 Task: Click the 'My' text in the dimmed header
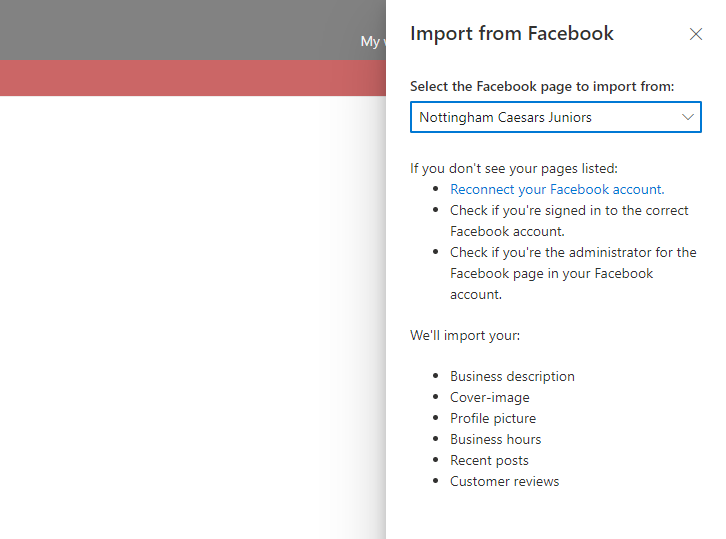[x=370, y=42]
